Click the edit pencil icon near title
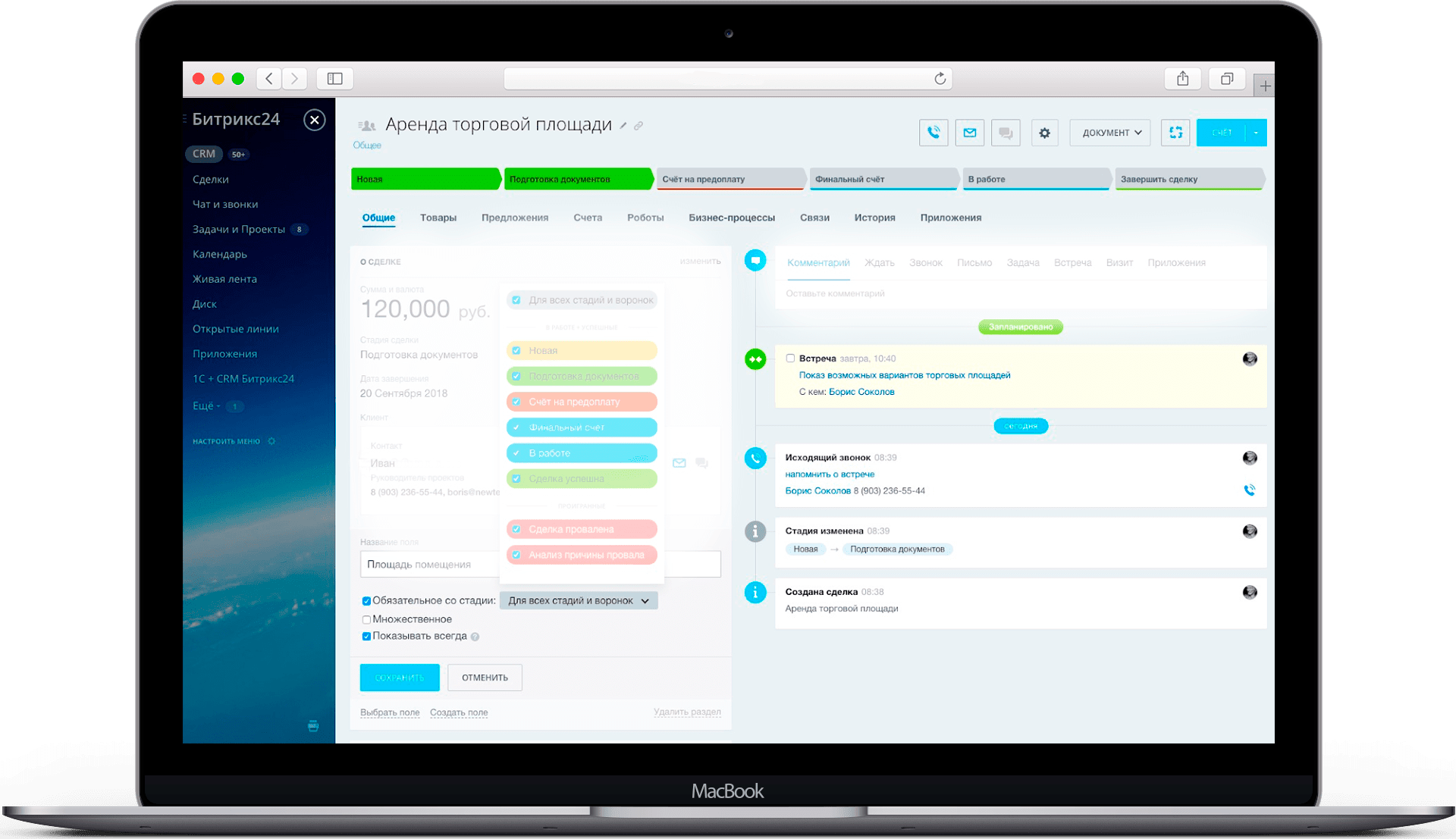1456x839 pixels. tap(627, 125)
